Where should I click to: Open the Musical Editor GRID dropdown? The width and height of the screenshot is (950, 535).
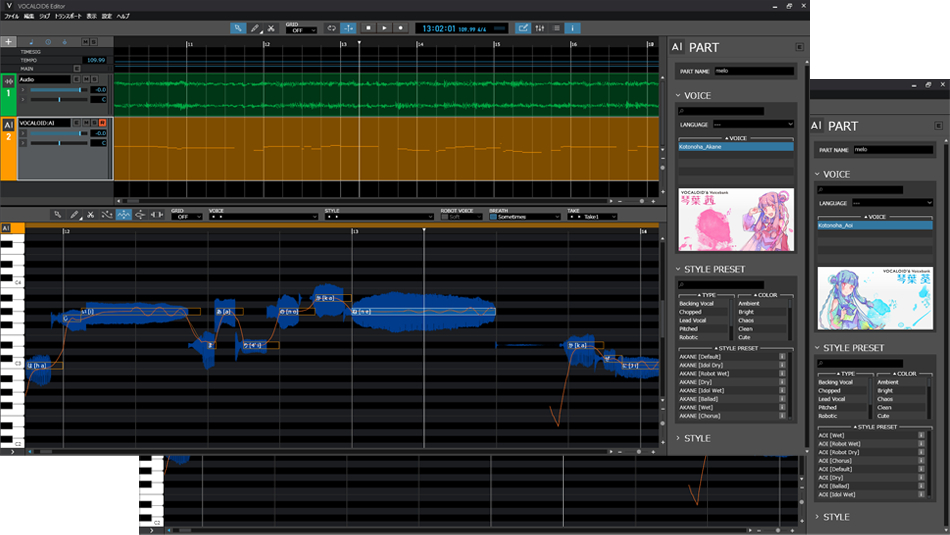[186, 217]
